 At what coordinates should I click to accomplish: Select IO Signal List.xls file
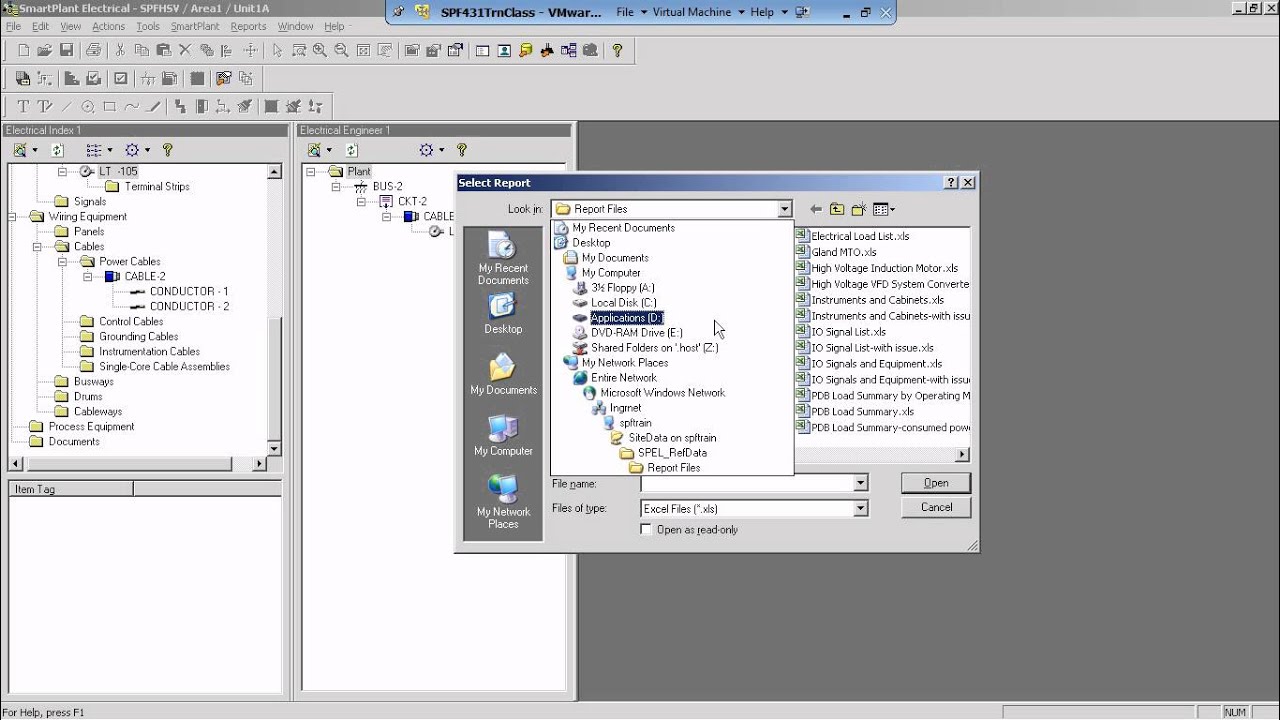coord(849,332)
